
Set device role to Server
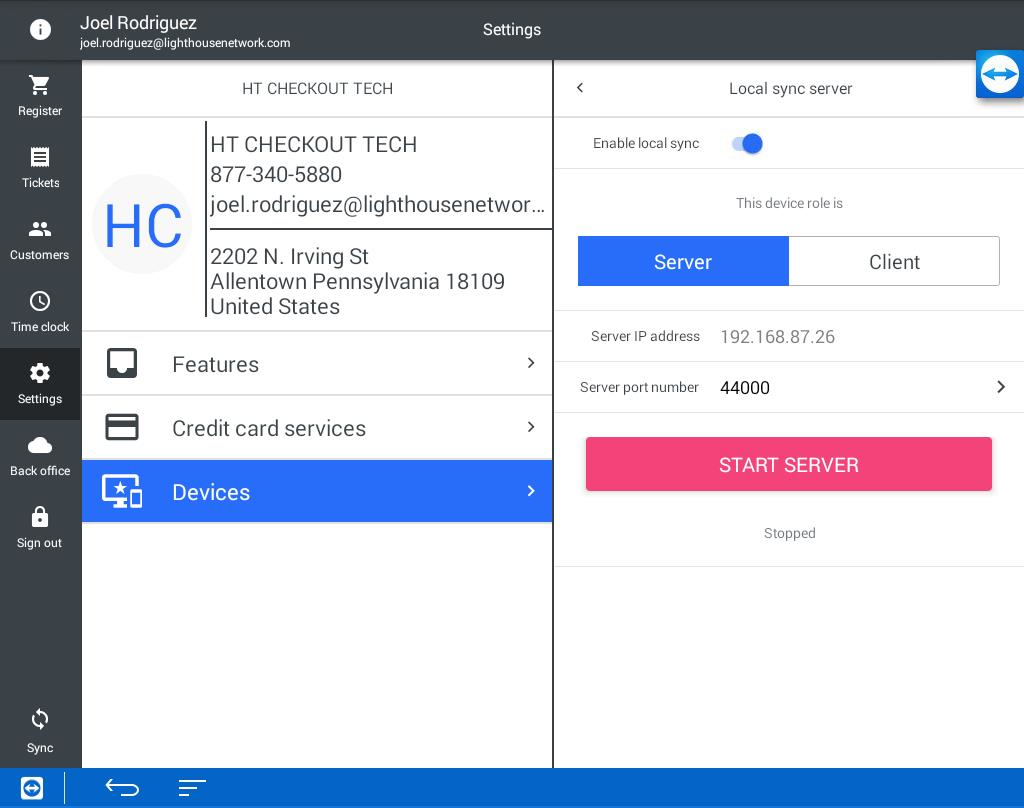683,262
